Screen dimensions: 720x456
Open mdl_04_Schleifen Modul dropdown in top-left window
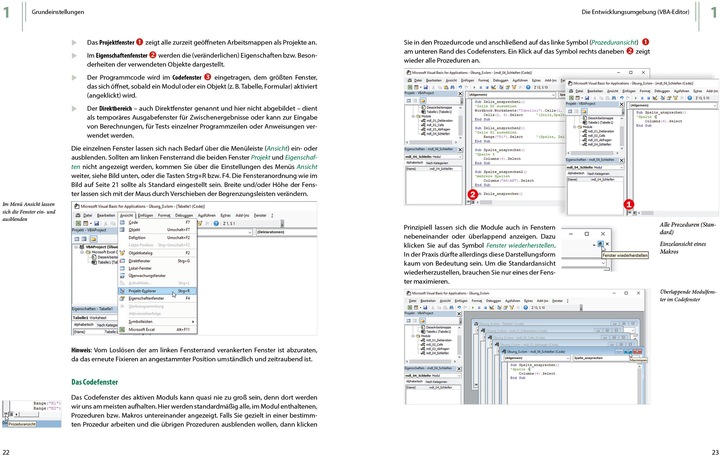(433, 157)
